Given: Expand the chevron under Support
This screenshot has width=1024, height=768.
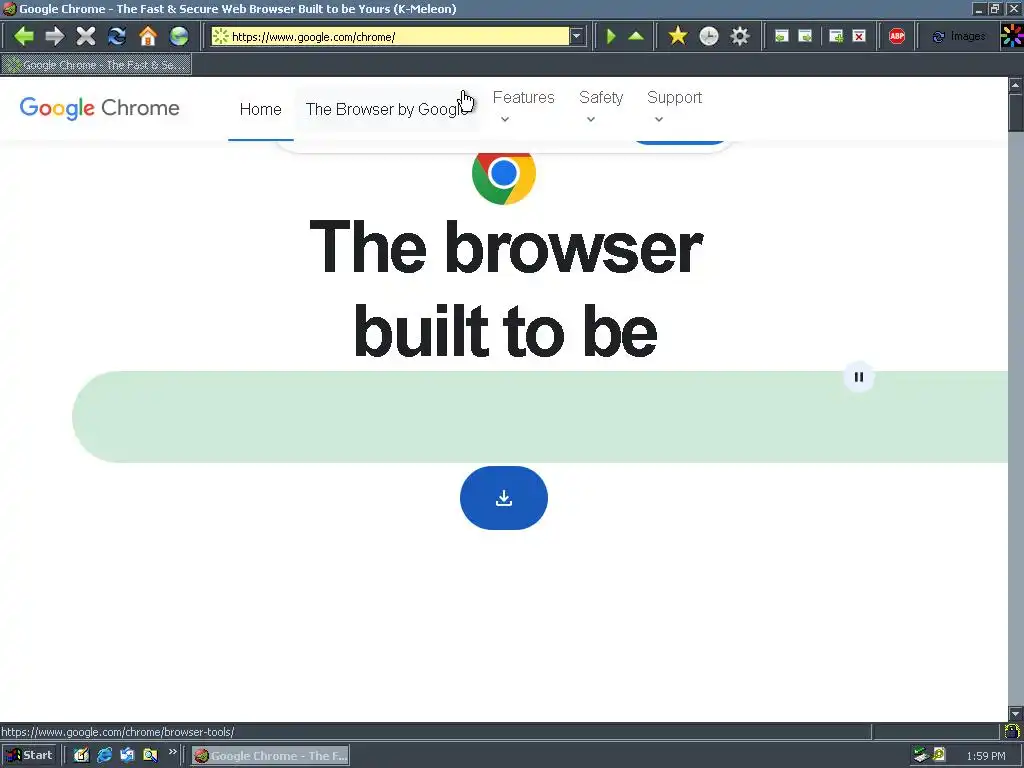Looking at the screenshot, I should [659, 120].
